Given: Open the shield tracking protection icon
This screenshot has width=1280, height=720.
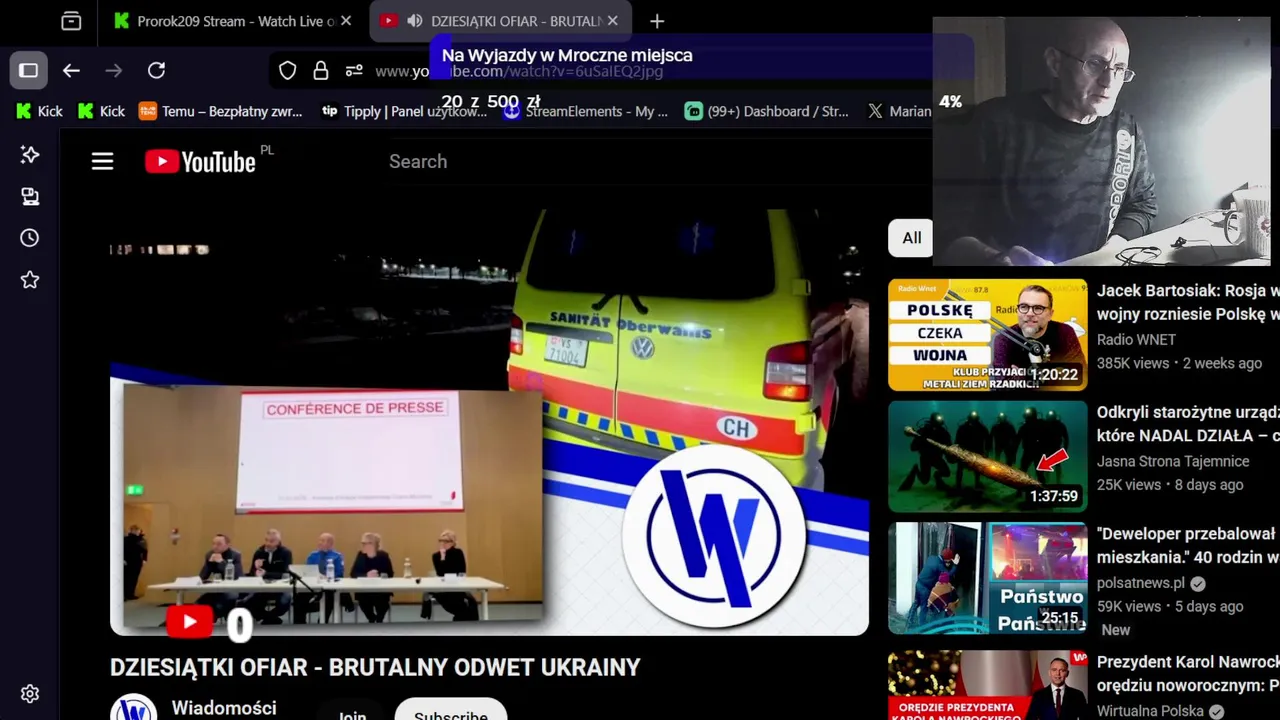Looking at the screenshot, I should 288,71.
